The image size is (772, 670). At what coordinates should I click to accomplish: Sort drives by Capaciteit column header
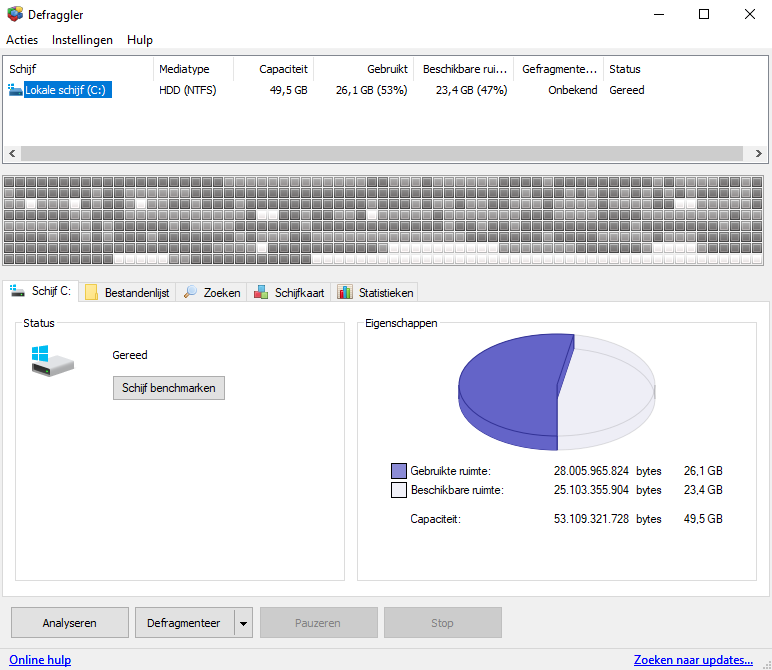coord(272,69)
